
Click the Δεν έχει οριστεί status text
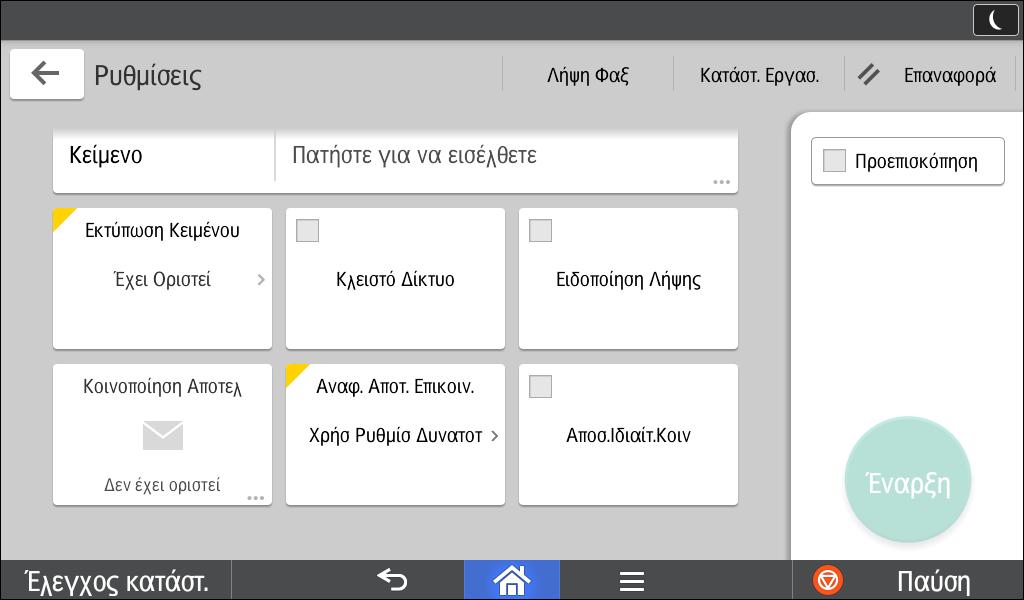(x=163, y=485)
